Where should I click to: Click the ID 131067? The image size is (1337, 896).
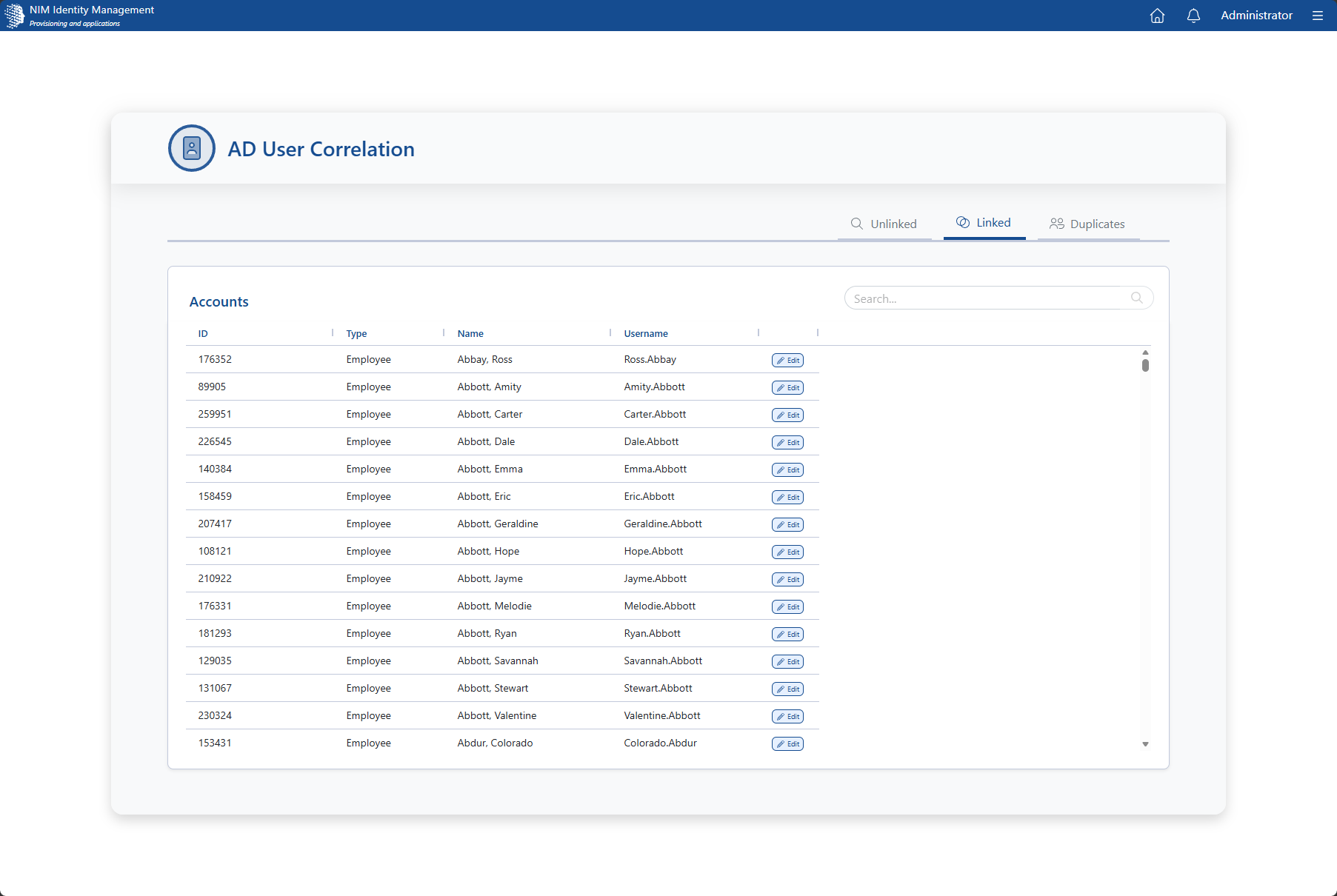pyautogui.click(x=215, y=688)
